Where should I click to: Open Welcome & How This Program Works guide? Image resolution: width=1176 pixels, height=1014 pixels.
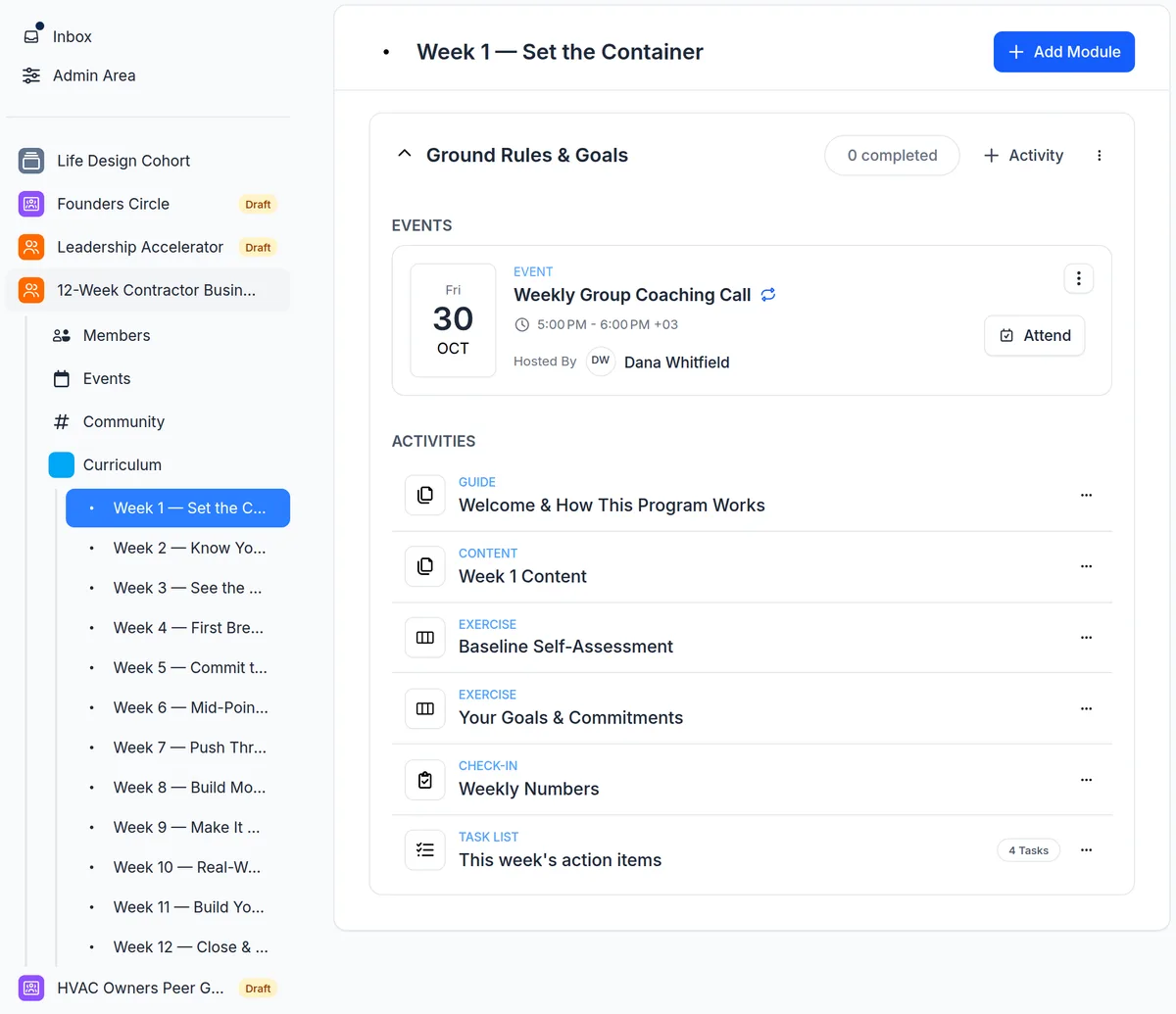pos(612,506)
